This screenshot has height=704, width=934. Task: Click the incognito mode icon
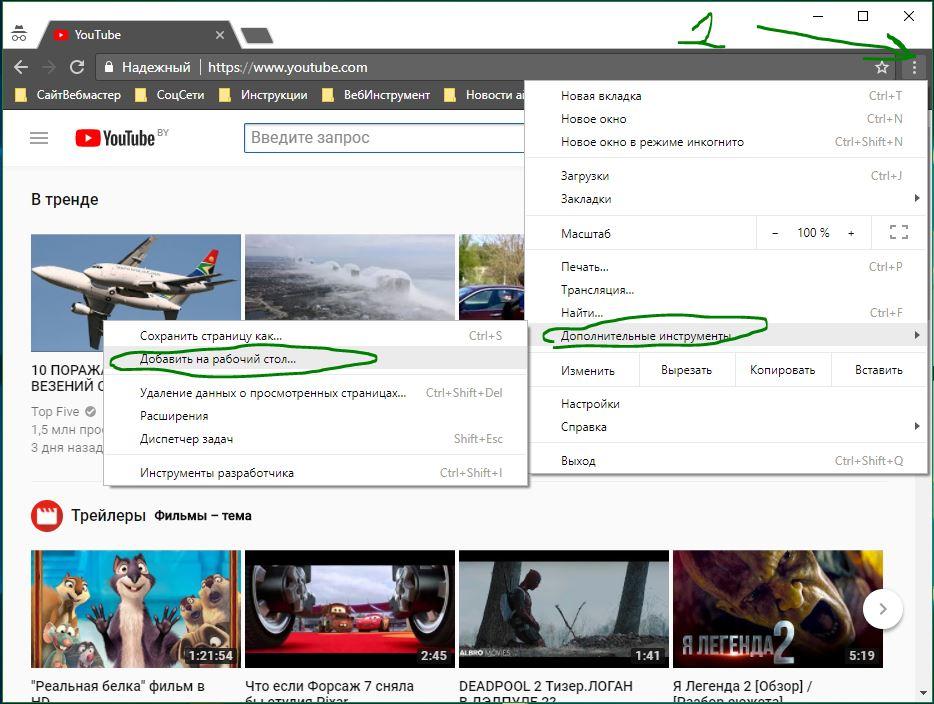coord(19,33)
